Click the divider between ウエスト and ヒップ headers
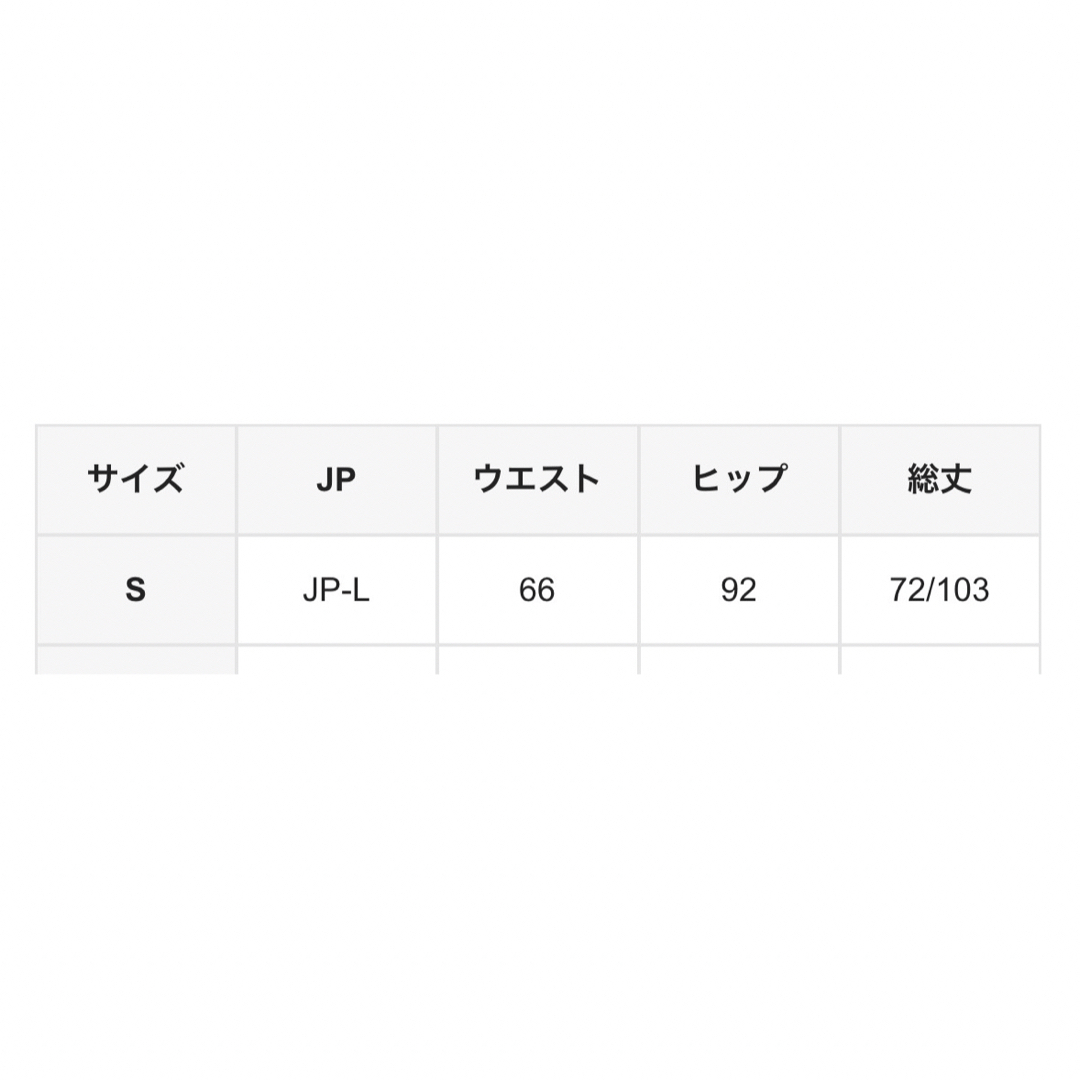This screenshot has width=1080, height=1080. click(x=639, y=479)
